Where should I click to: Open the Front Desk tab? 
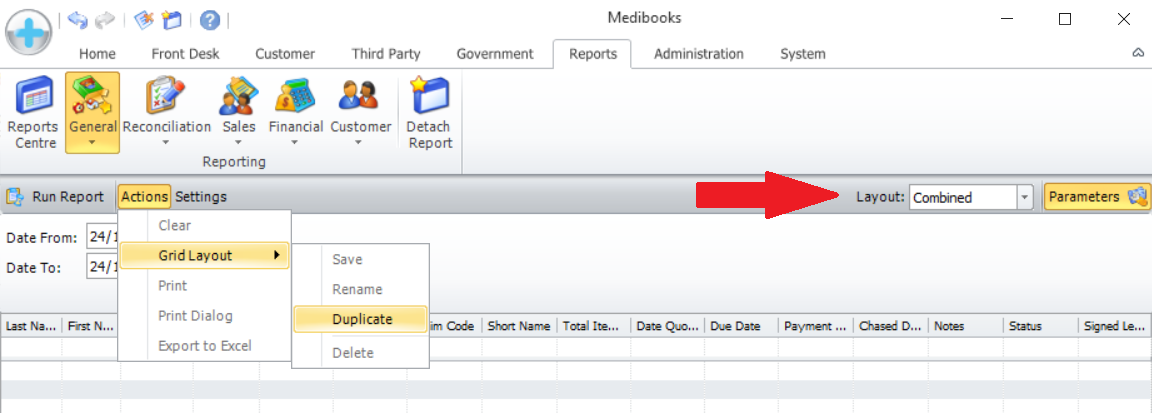tap(185, 54)
